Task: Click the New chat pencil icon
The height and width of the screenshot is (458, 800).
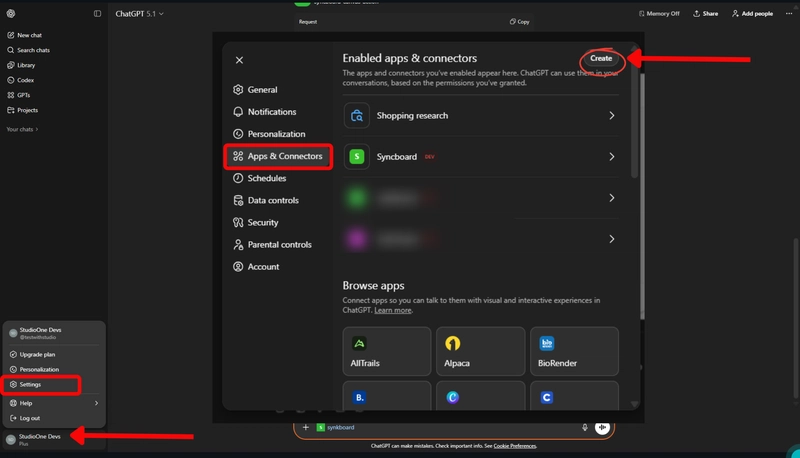Action: tap(11, 35)
